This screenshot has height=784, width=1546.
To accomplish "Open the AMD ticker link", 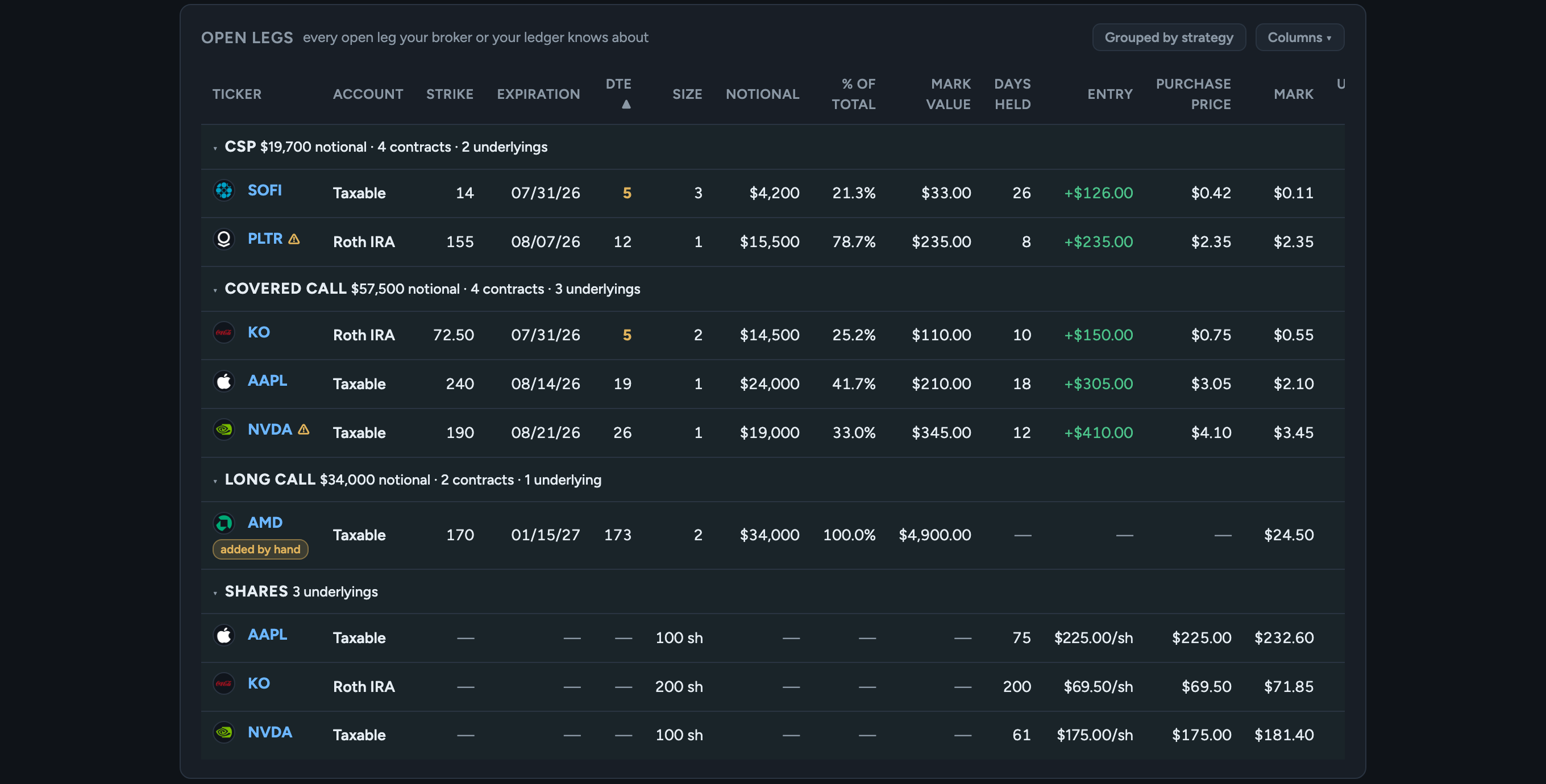I will pos(265,523).
